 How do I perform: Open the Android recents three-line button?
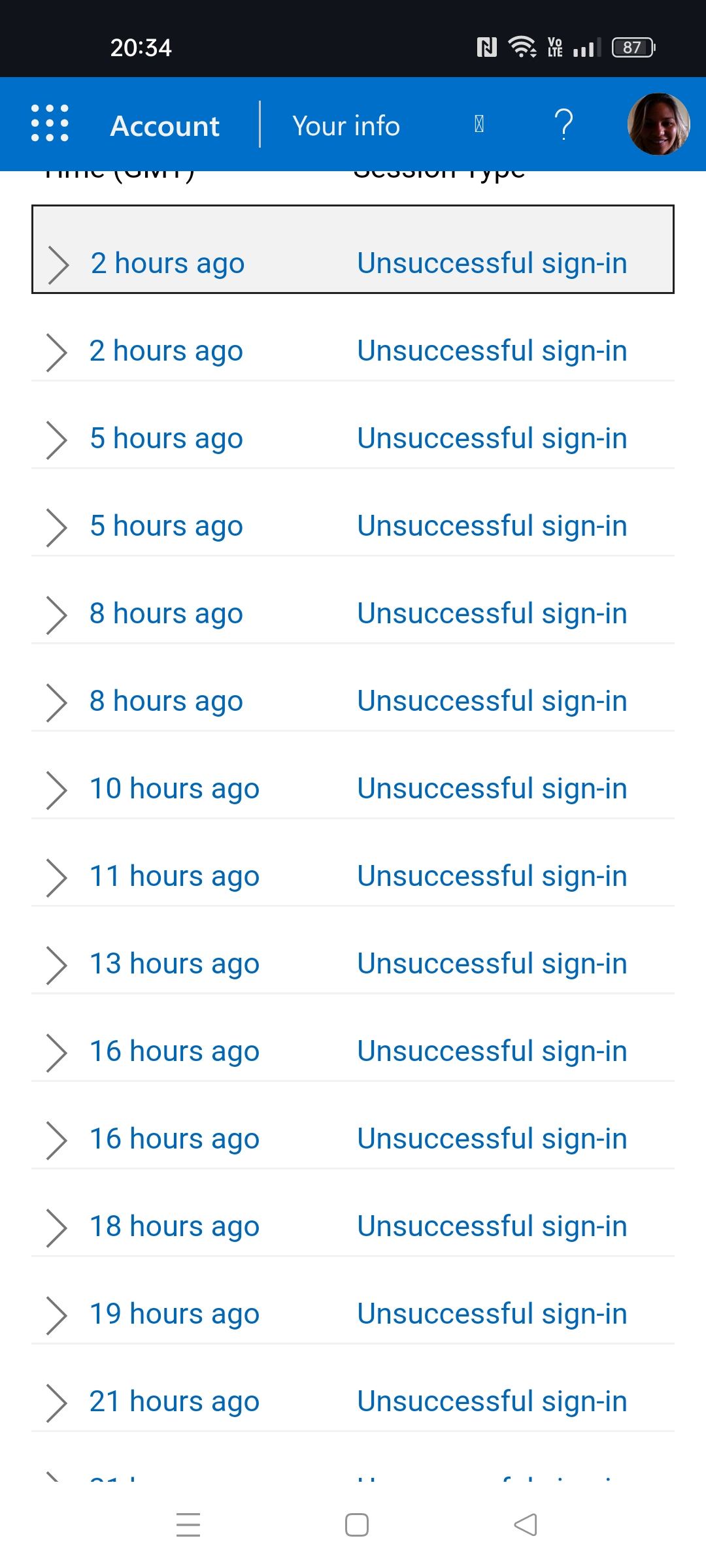pyautogui.click(x=188, y=1524)
